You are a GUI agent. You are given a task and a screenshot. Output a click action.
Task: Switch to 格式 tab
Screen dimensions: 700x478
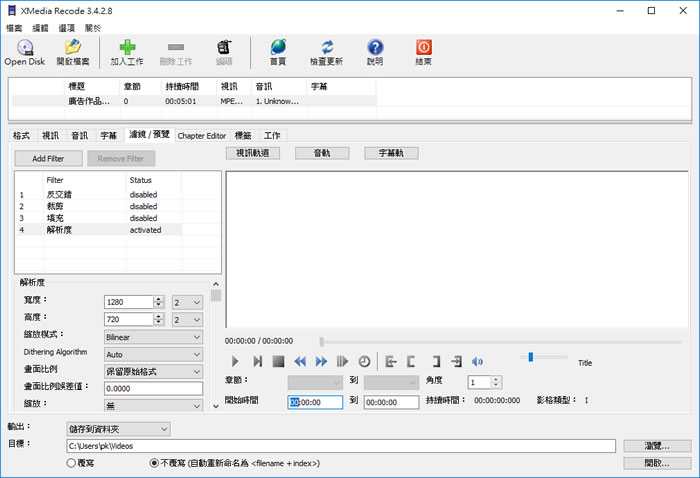21,136
